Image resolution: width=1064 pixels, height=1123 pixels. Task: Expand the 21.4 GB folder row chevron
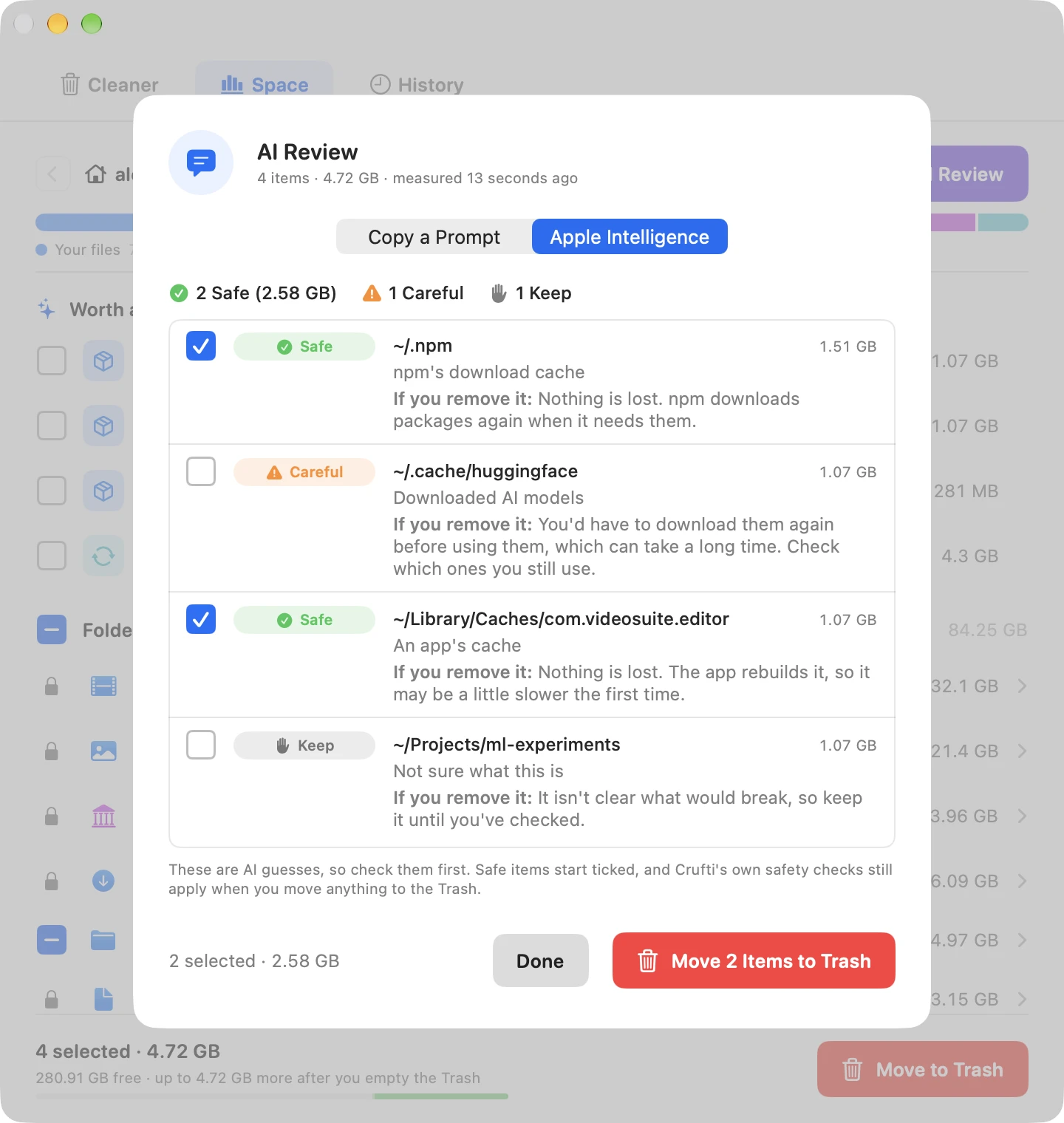(1022, 751)
